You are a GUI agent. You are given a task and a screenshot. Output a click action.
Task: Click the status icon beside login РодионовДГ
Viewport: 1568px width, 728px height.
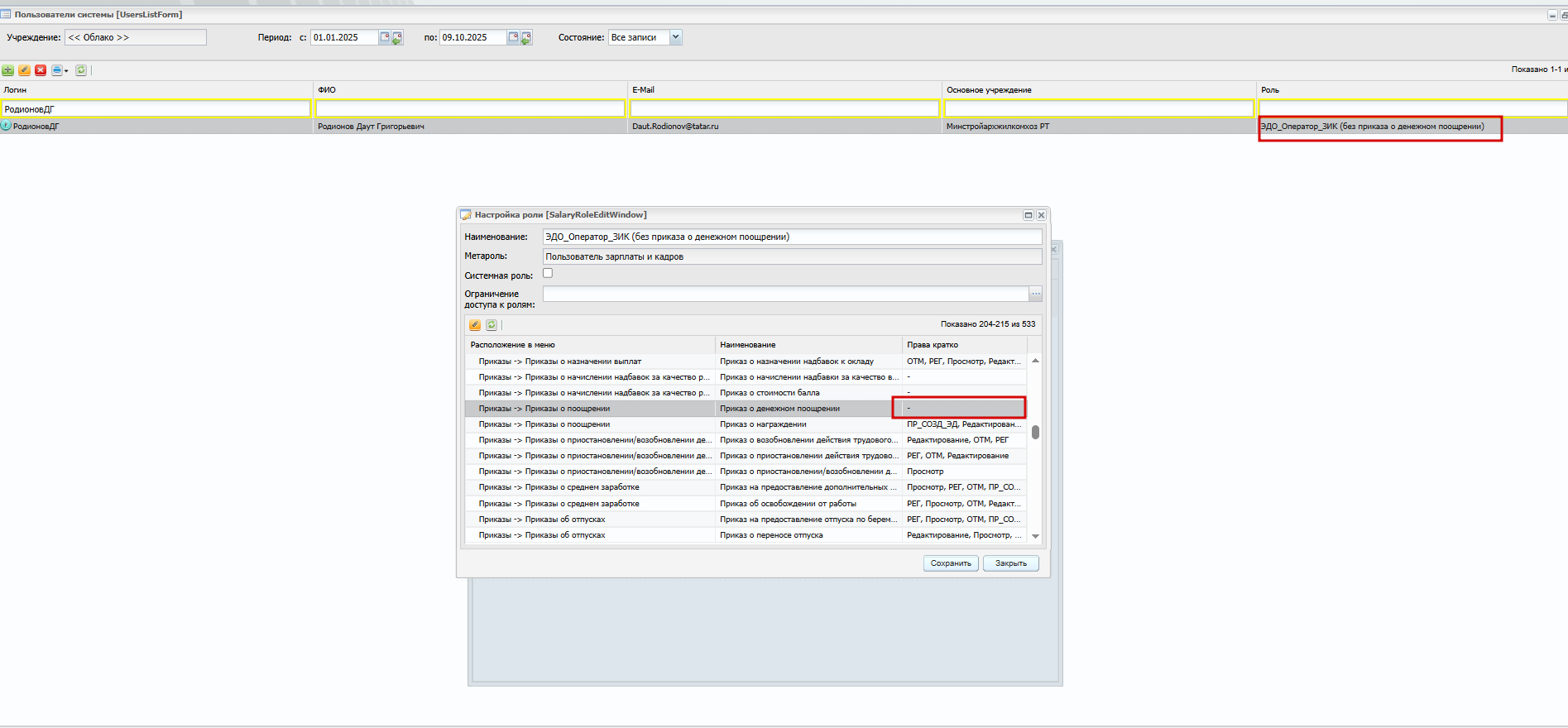pyautogui.click(x=6, y=126)
